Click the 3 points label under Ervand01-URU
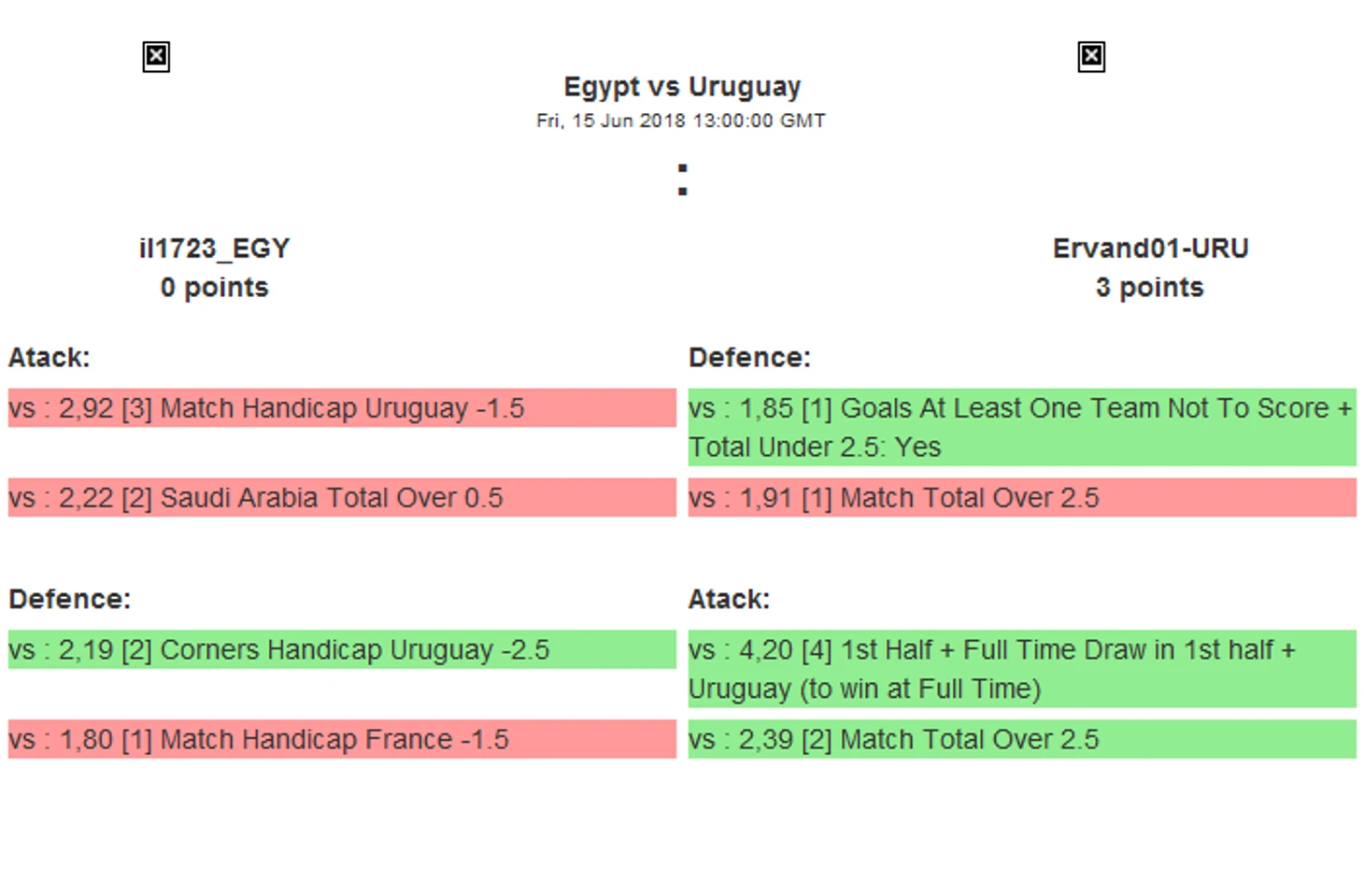 (1150, 288)
